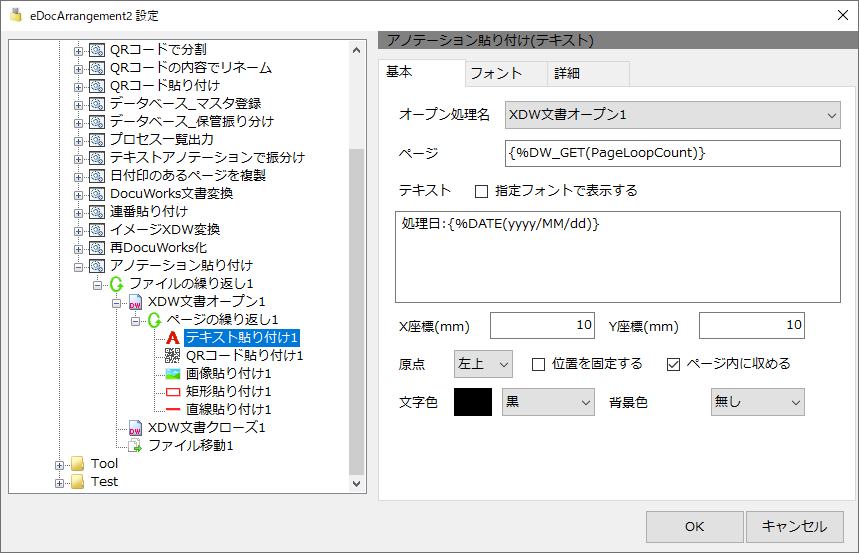Click the process icon beside アノテーション貼り付け
Image resolution: width=859 pixels, height=553 pixels.
click(97, 266)
